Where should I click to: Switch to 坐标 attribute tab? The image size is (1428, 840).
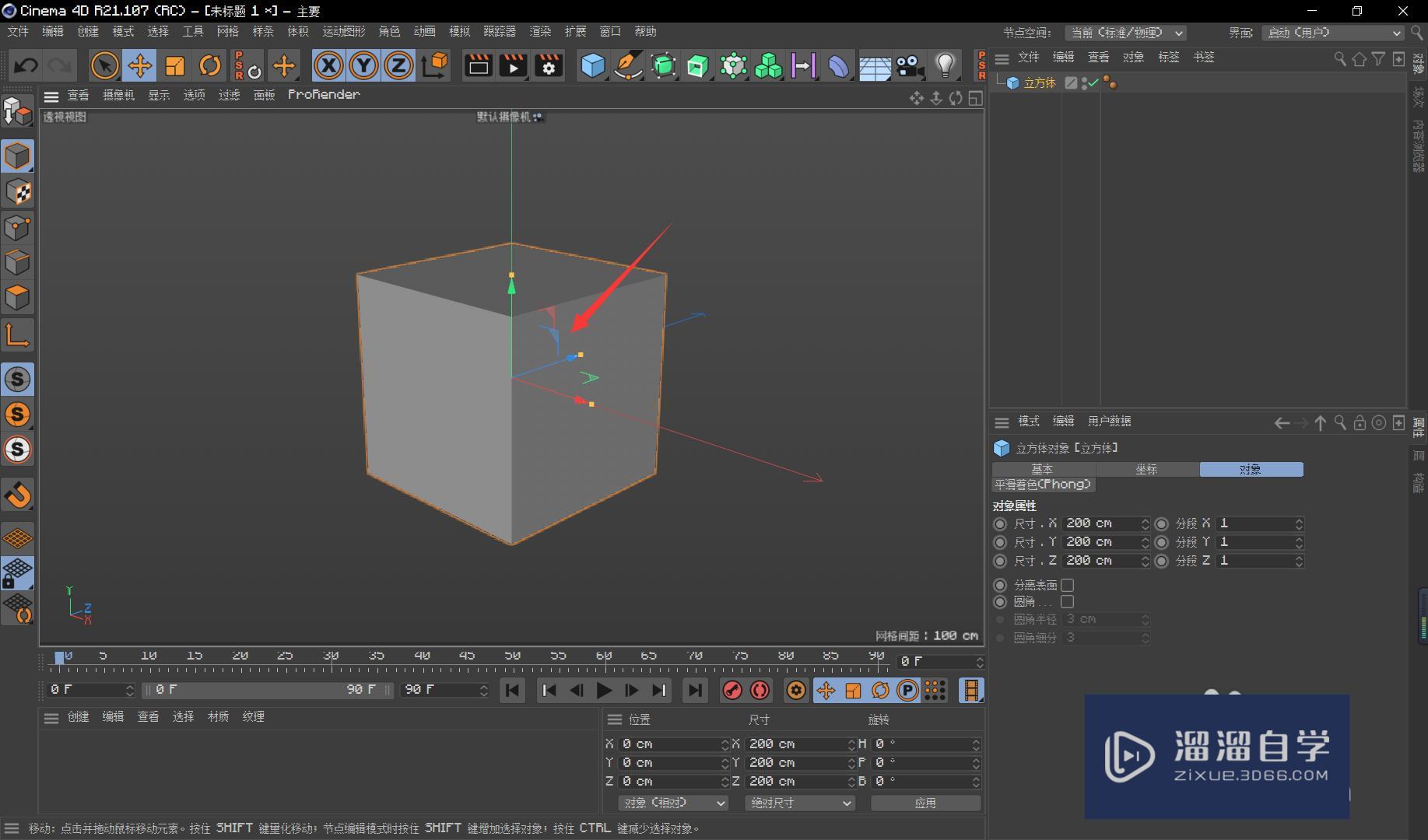click(x=1147, y=469)
